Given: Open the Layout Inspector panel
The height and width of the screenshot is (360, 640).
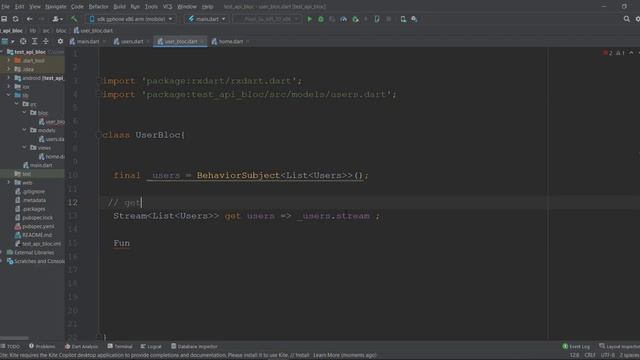Looking at the screenshot, I should click(620, 347).
